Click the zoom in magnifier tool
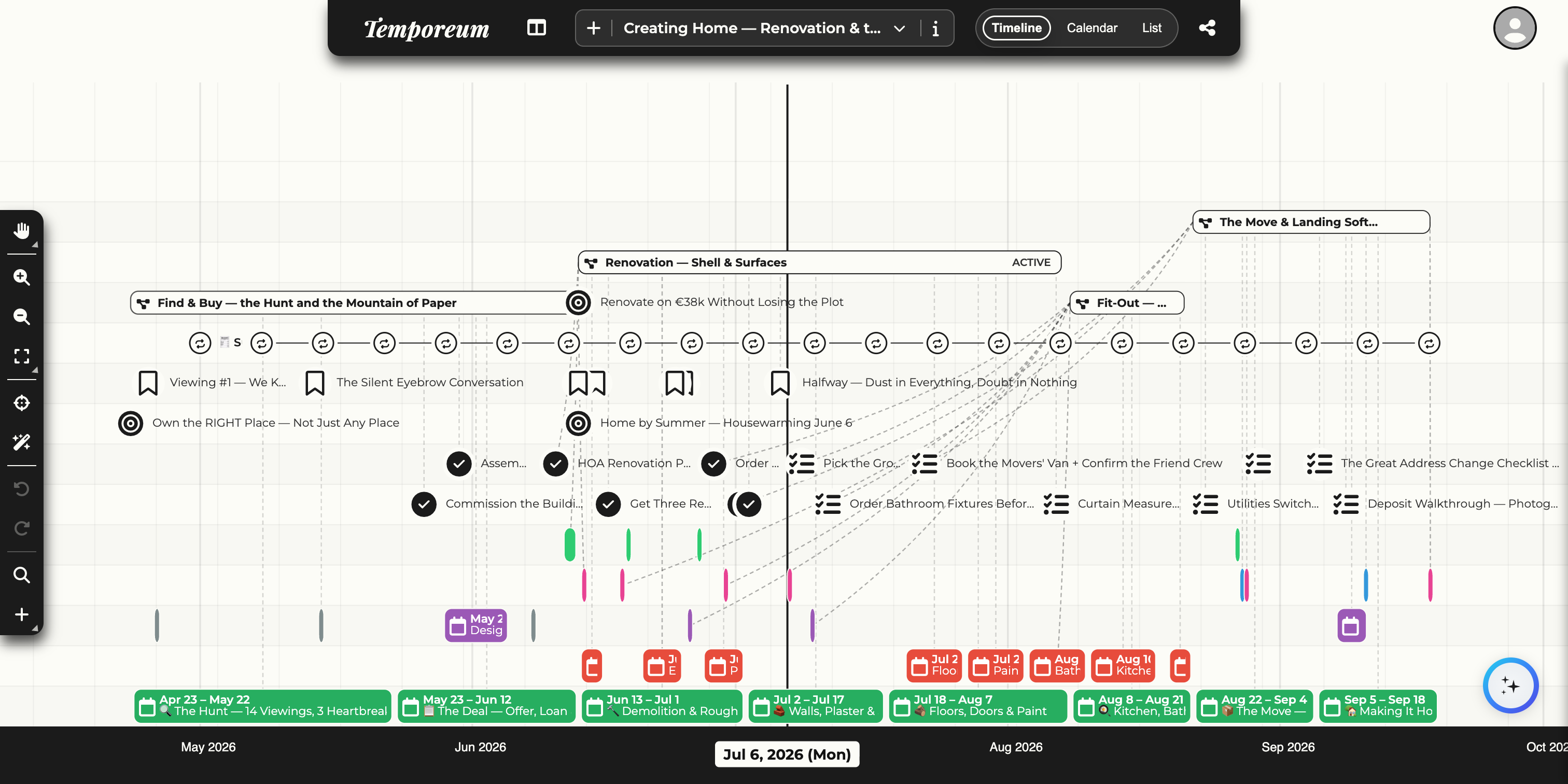 (22, 277)
